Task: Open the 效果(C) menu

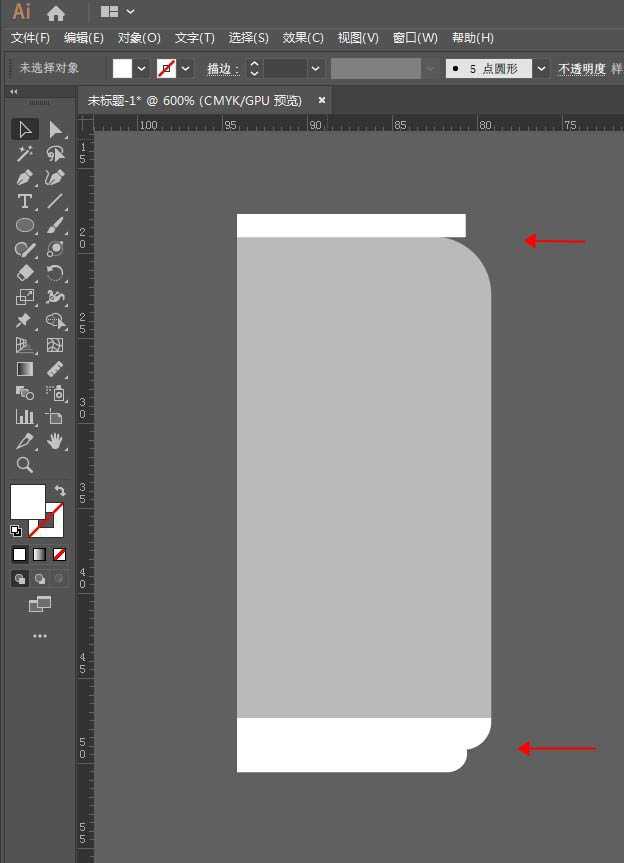Action: [x=303, y=38]
